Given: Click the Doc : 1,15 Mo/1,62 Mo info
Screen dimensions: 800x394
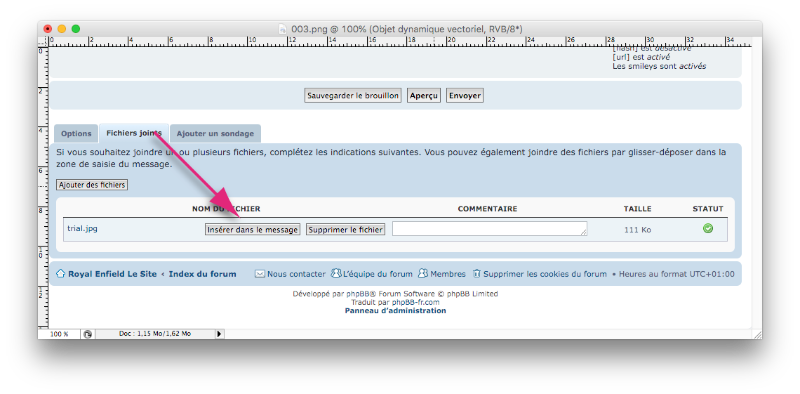Looking at the screenshot, I should tap(155, 334).
